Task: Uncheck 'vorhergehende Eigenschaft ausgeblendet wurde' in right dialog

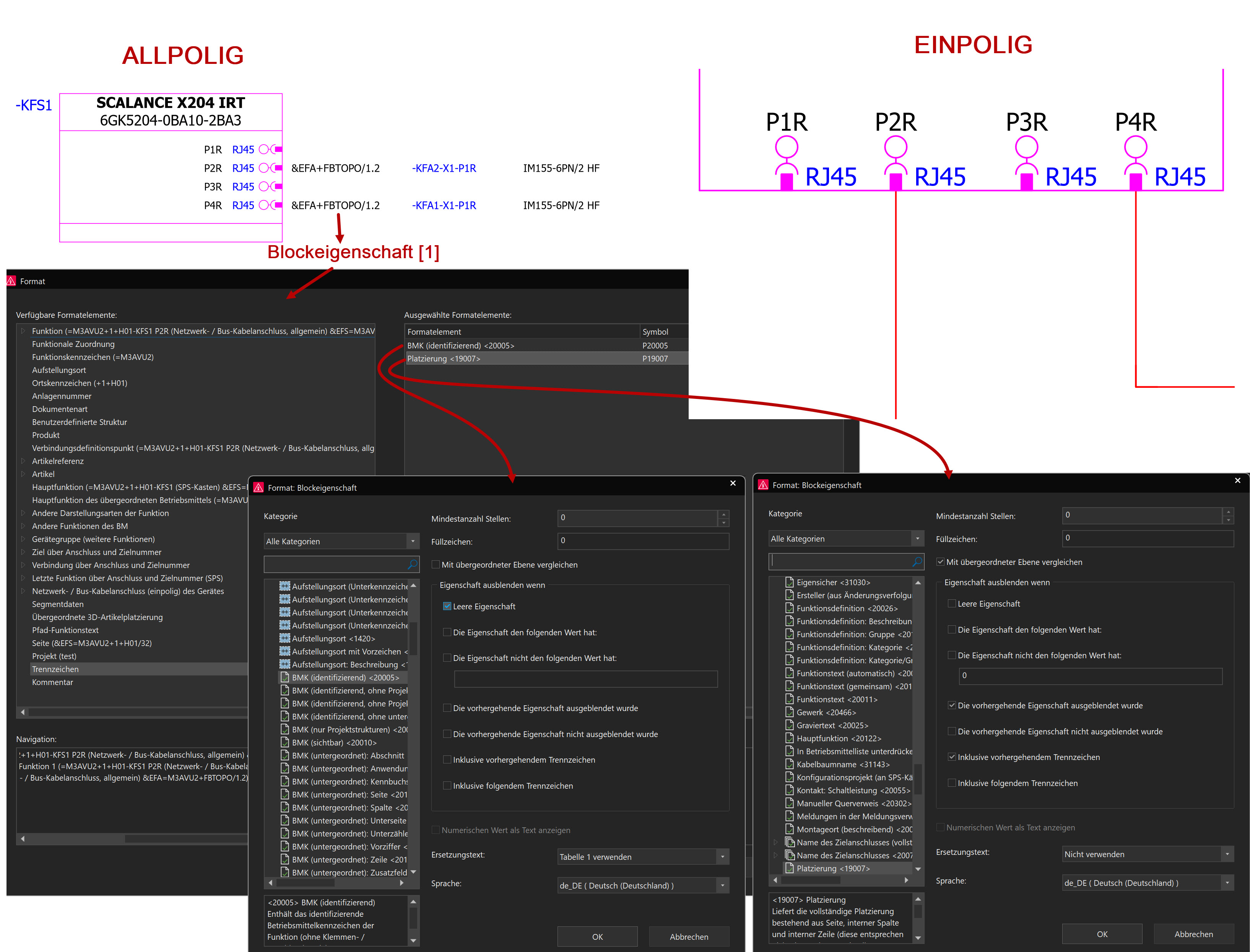Action: pyautogui.click(x=951, y=706)
